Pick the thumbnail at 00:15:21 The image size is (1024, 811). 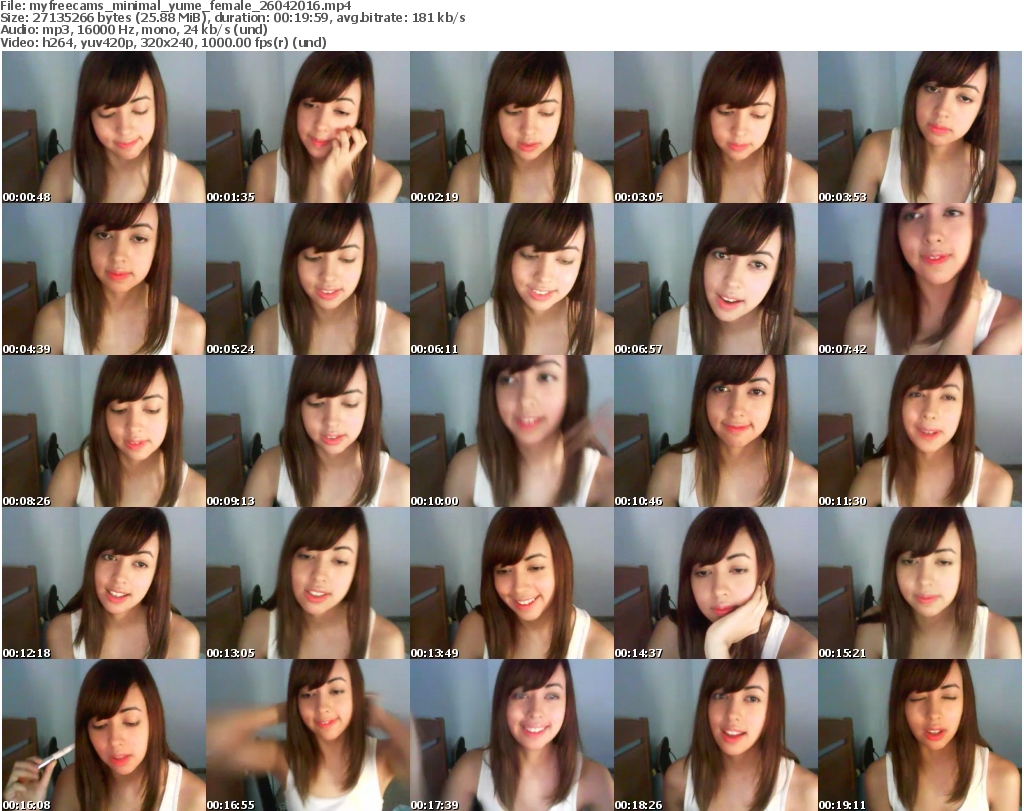(920, 583)
